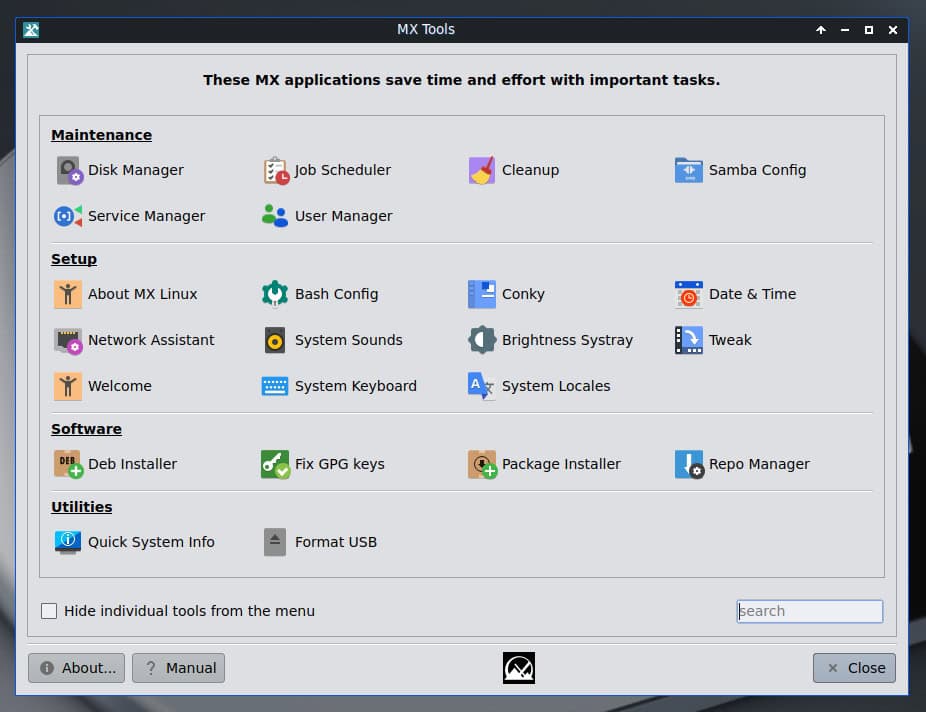
Task: Click the search input field
Action: coord(809,611)
